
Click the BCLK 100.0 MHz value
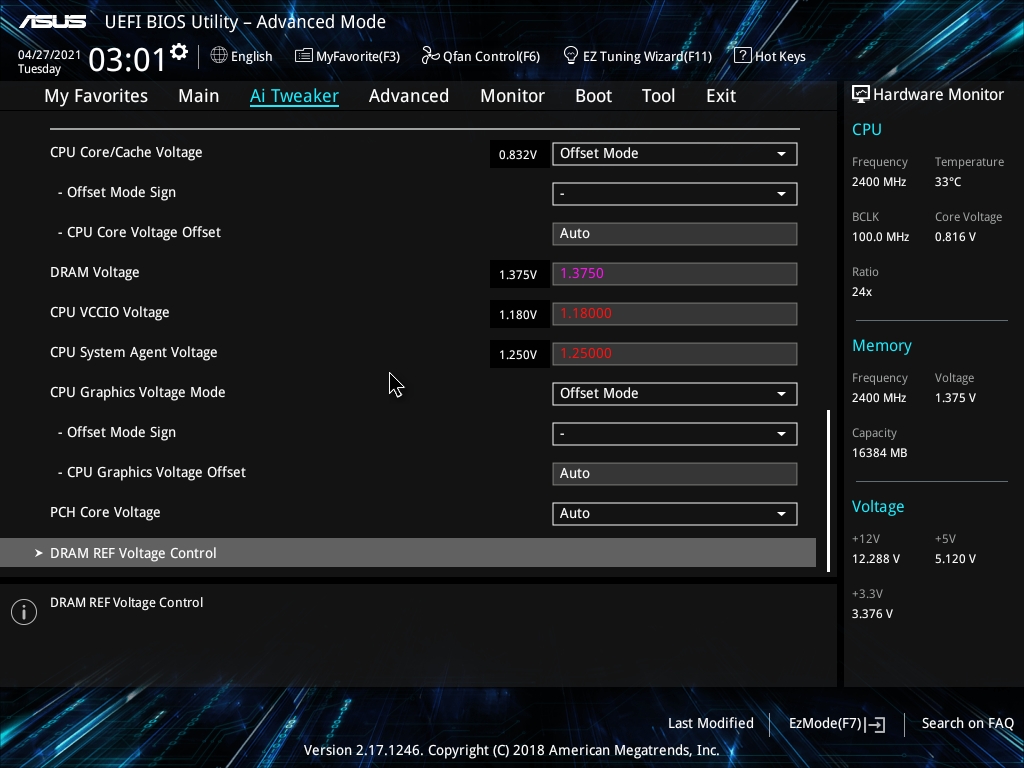coord(880,237)
